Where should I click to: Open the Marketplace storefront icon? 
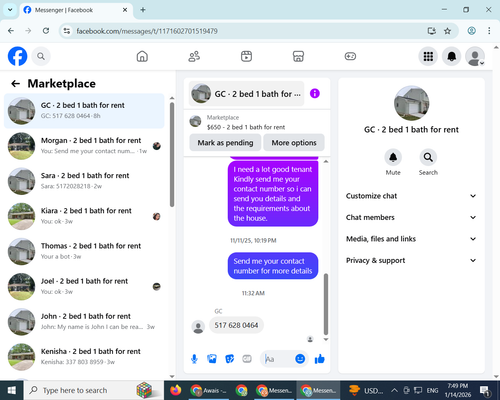click(298, 56)
